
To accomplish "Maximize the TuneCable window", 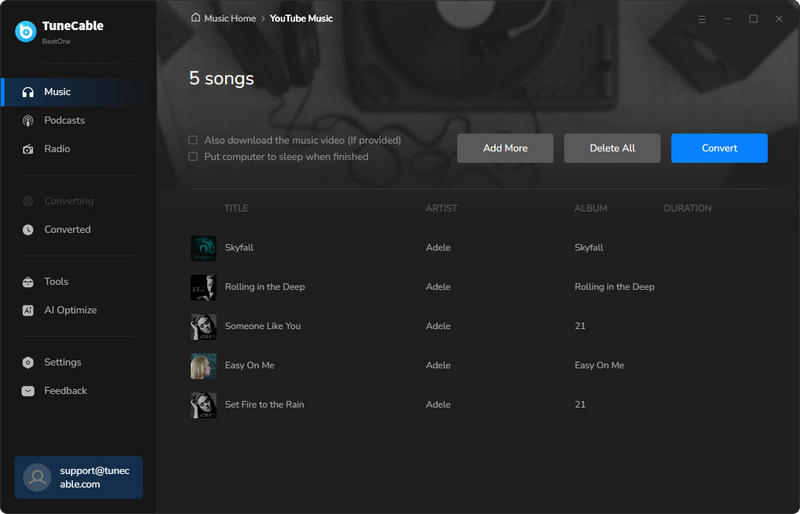I will pyautogui.click(x=753, y=19).
